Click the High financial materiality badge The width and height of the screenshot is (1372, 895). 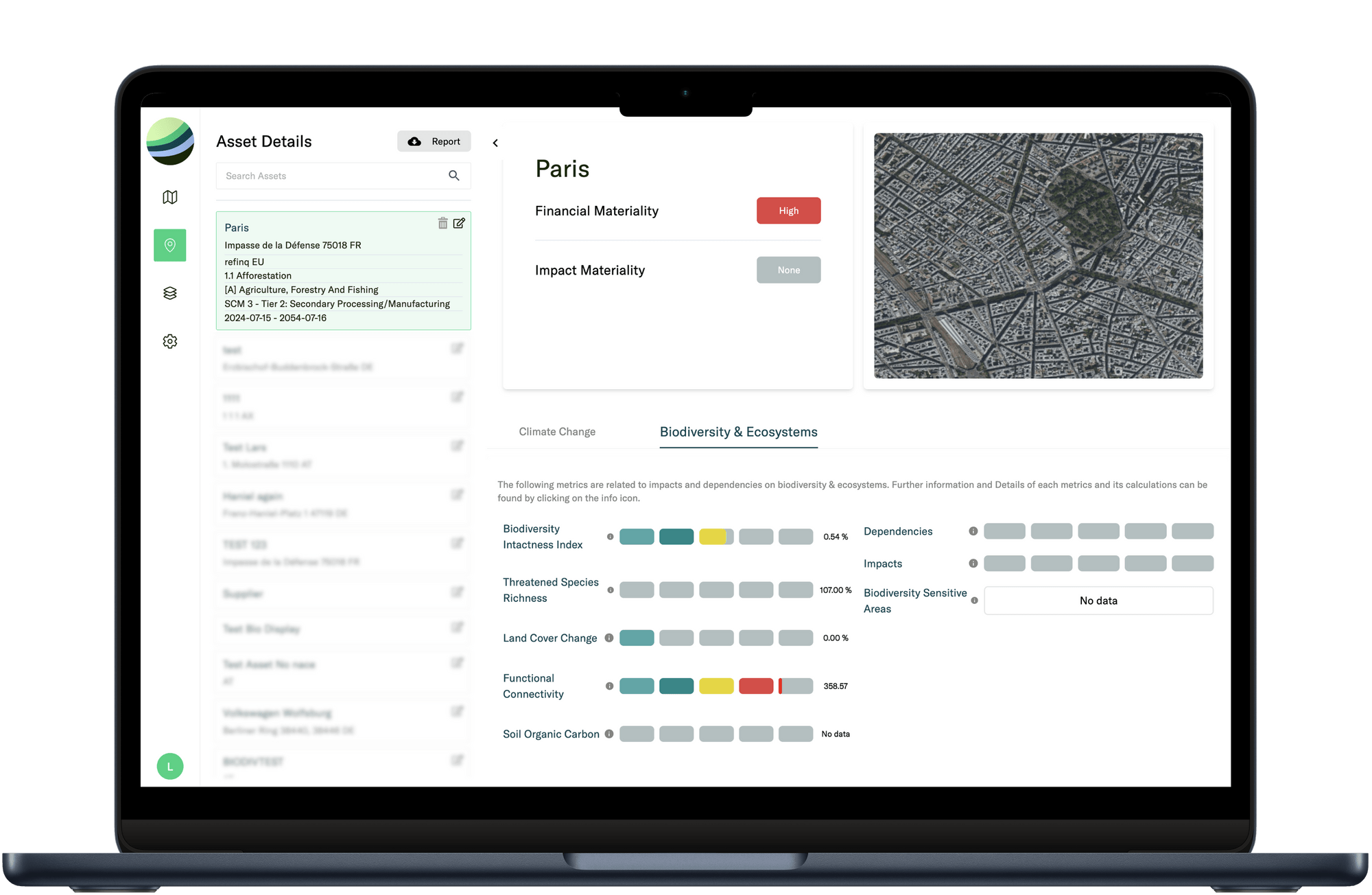click(788, 211)
